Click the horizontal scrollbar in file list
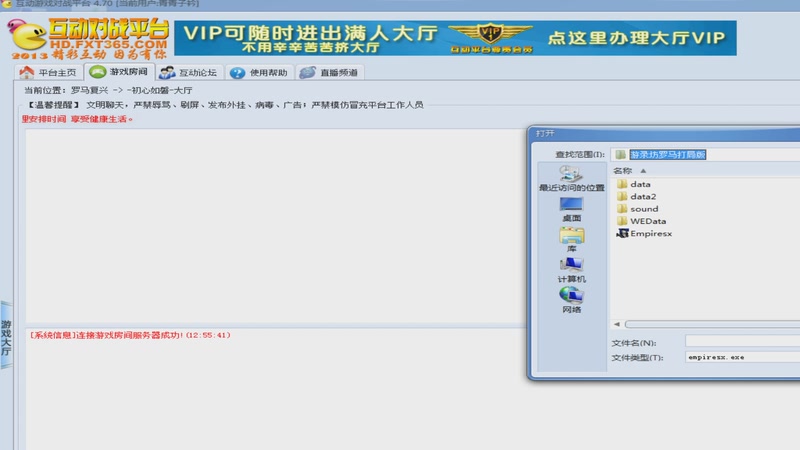Screen dimensions: 800x450 pyautogui.click(x=712, y=324)
